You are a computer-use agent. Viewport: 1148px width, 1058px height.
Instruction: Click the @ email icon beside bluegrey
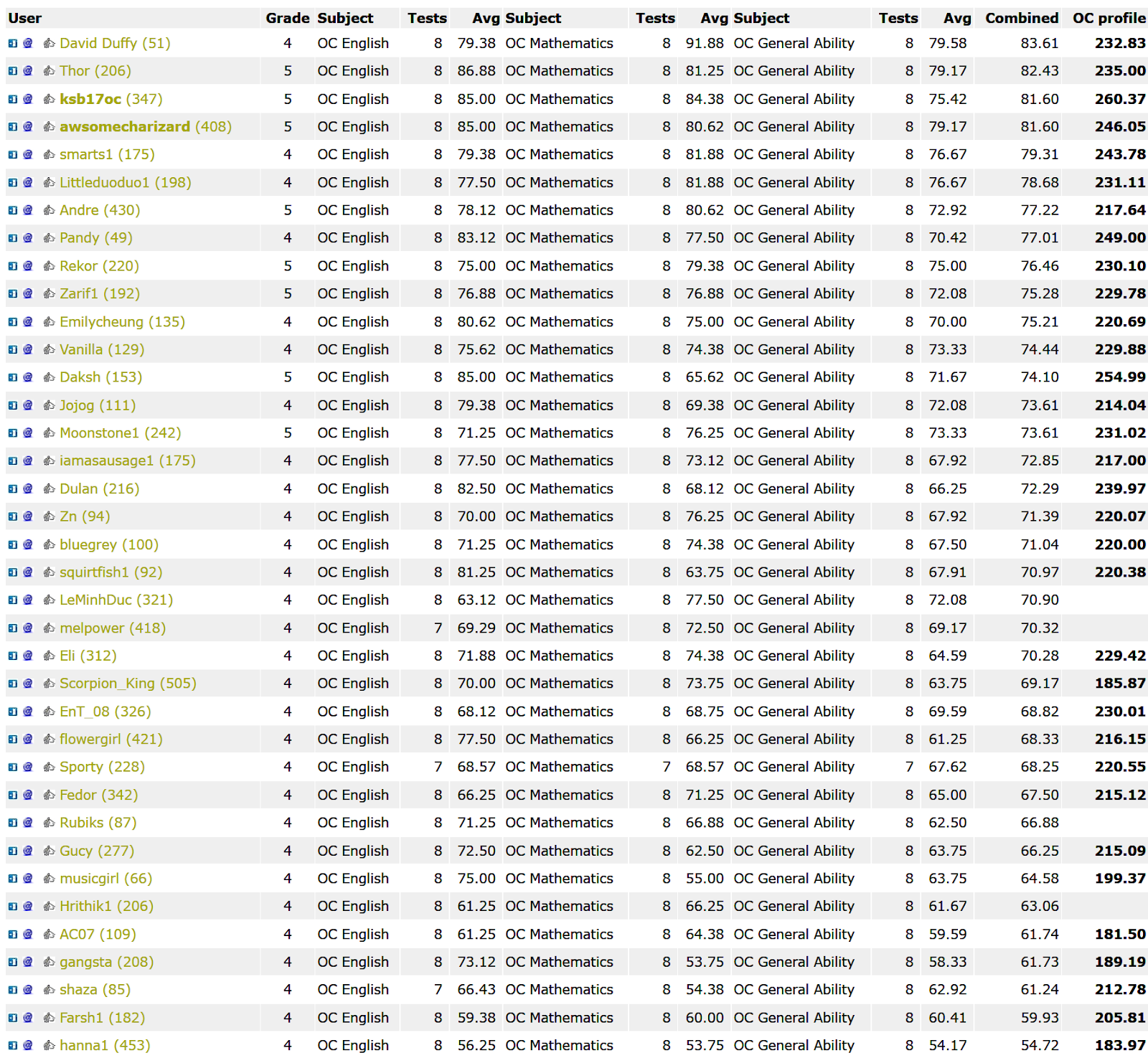pyautogui.click(x=28, y=544)
